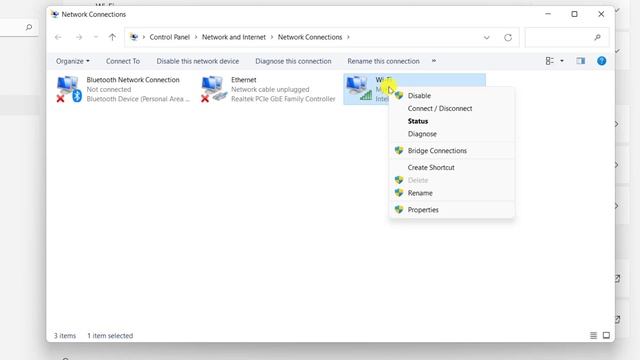The width and height of the screenshot is (640, 360).
Task: Expand chevron after Network Connections breadcrumb
Action: pos(348,37)
